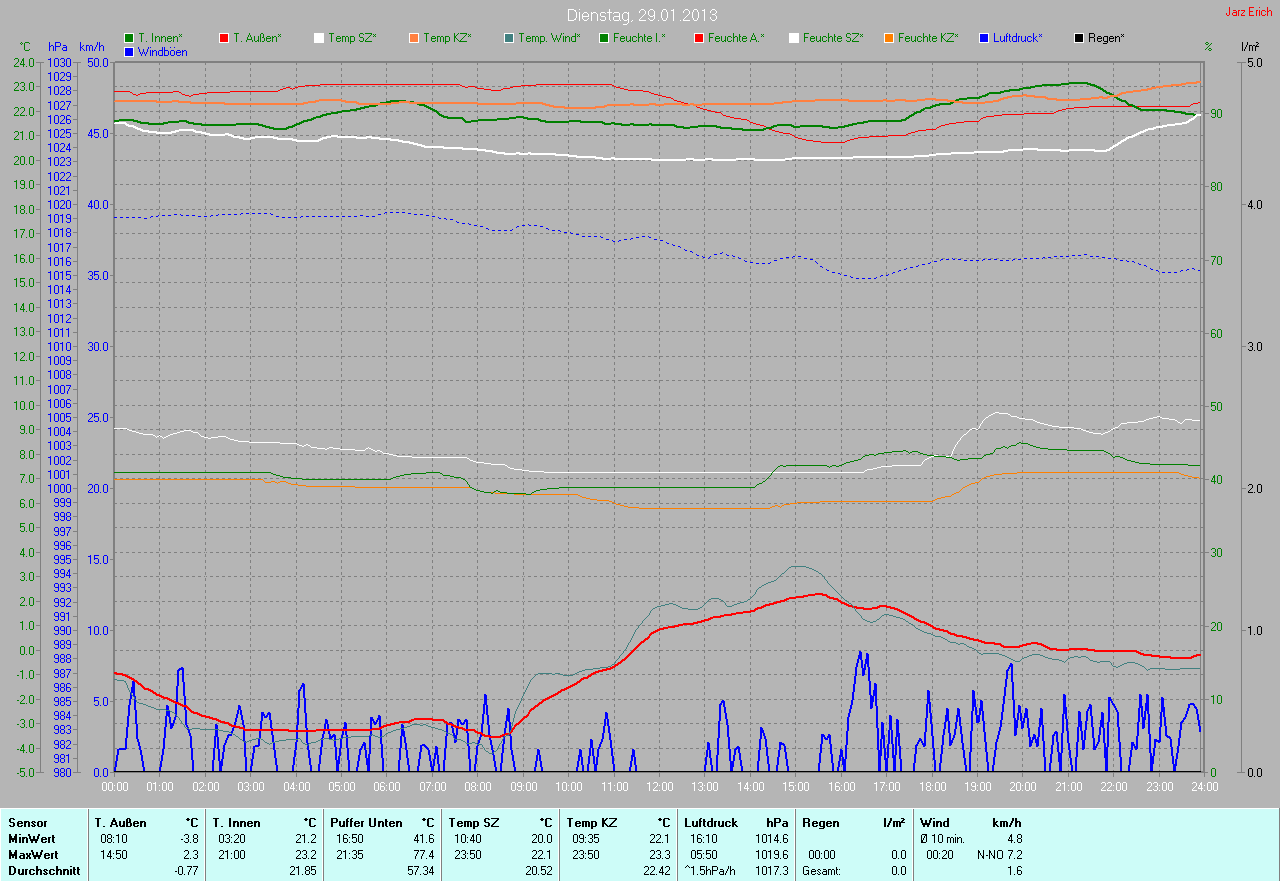Toggle the Windböen legend entry label
Screen dimensions: 1280x881
pyautogui.click(x=162, y=52)
